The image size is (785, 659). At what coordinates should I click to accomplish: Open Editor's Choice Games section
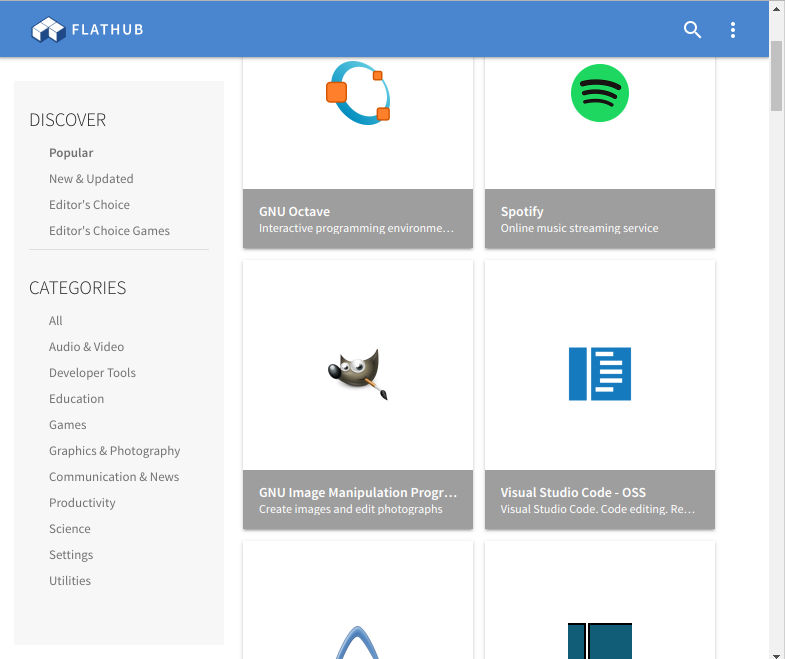109,231
